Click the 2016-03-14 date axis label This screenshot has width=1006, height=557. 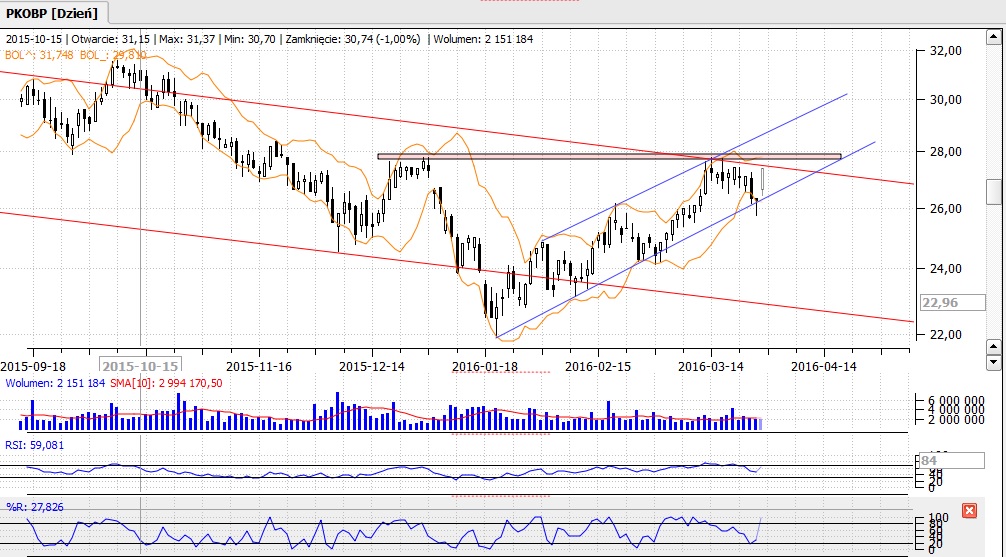(711, 366)
